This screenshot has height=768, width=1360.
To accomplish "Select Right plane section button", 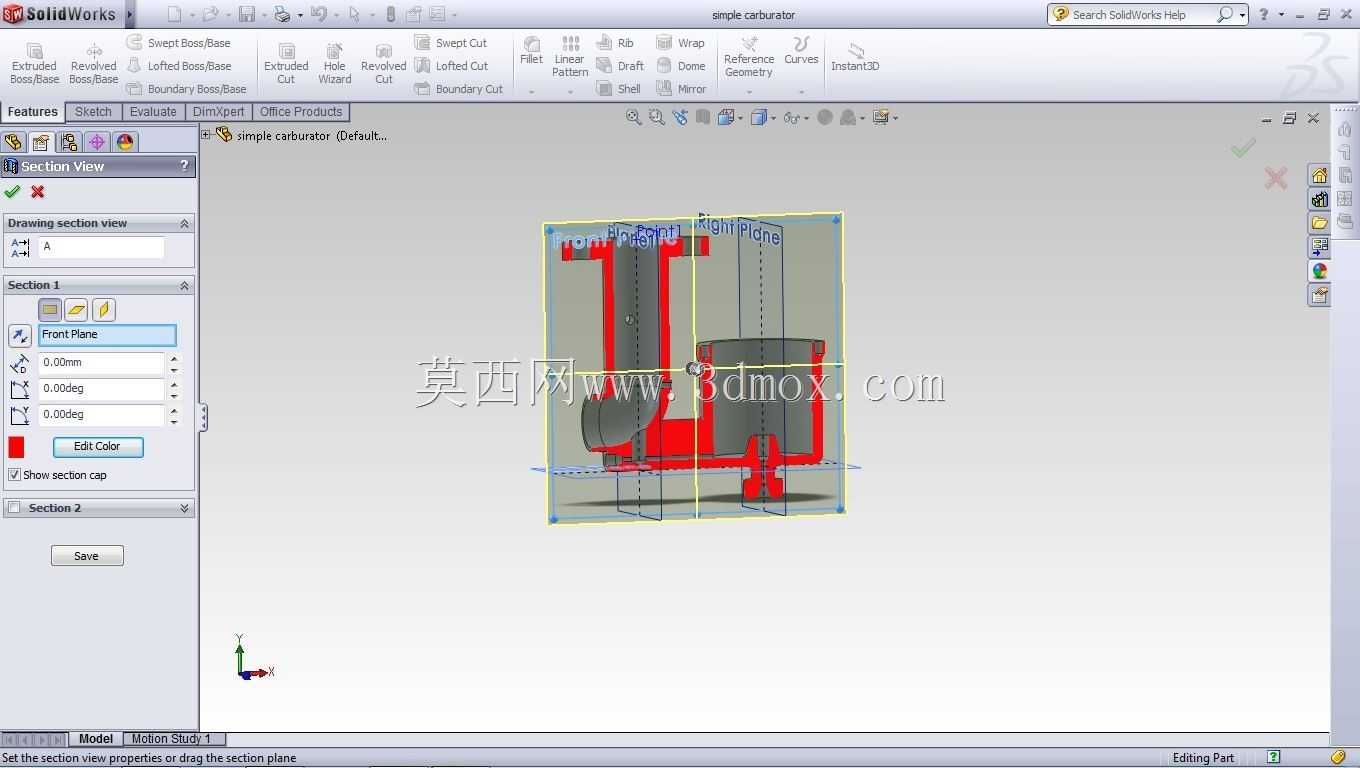I will point(104,310).
